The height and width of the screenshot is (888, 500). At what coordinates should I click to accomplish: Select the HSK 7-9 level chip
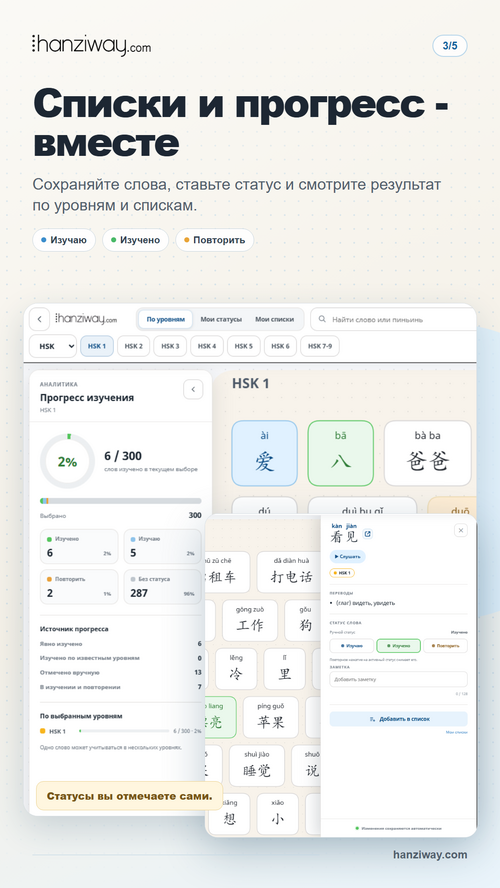click(320, 346)
